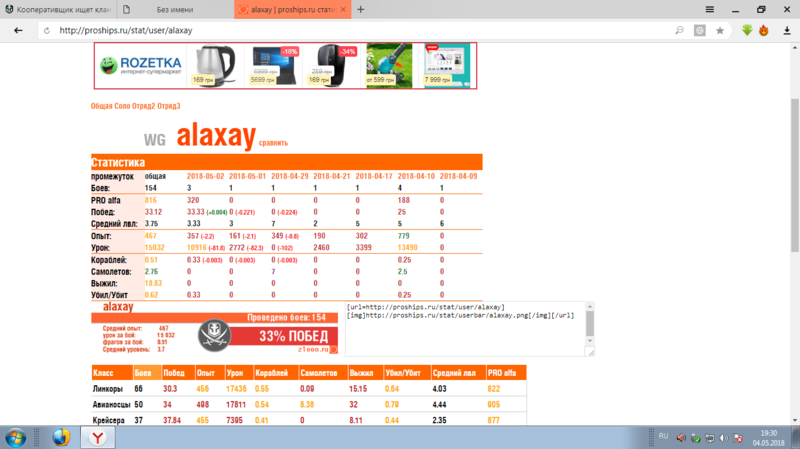Click the textarea scroll down arrow

click(590, 341)
